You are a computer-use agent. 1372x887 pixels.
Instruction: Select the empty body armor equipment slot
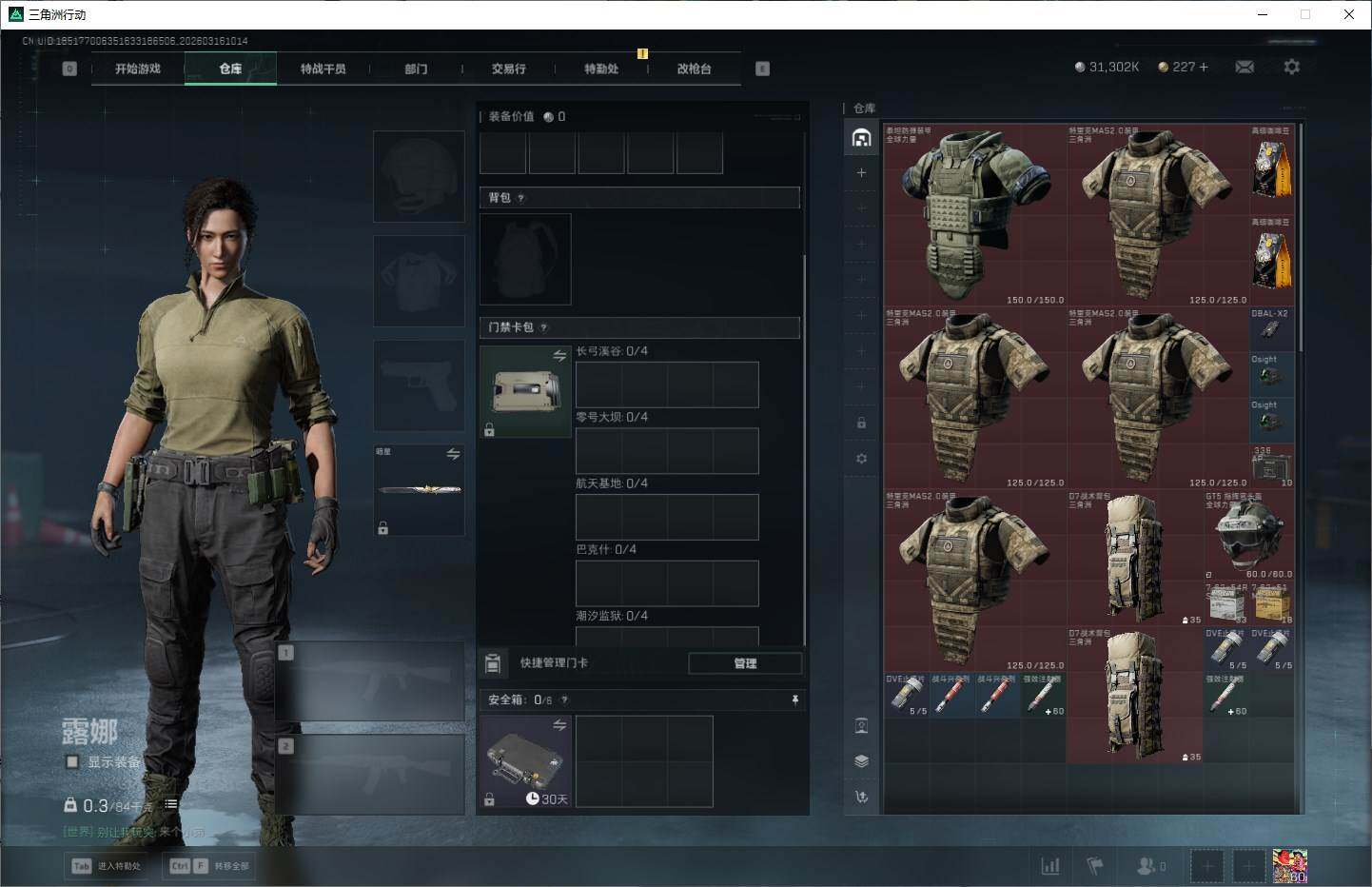point(419,282)
